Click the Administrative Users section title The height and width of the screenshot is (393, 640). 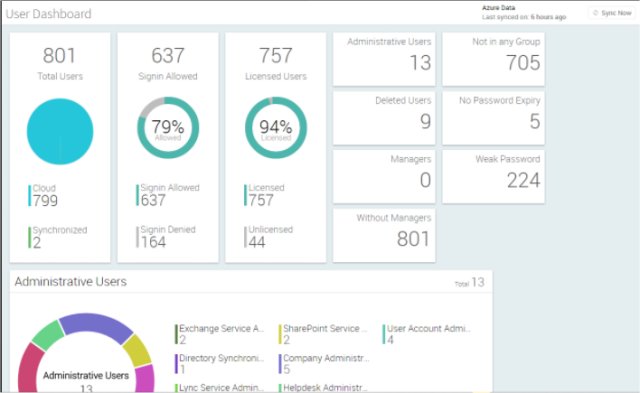point(71,282)
